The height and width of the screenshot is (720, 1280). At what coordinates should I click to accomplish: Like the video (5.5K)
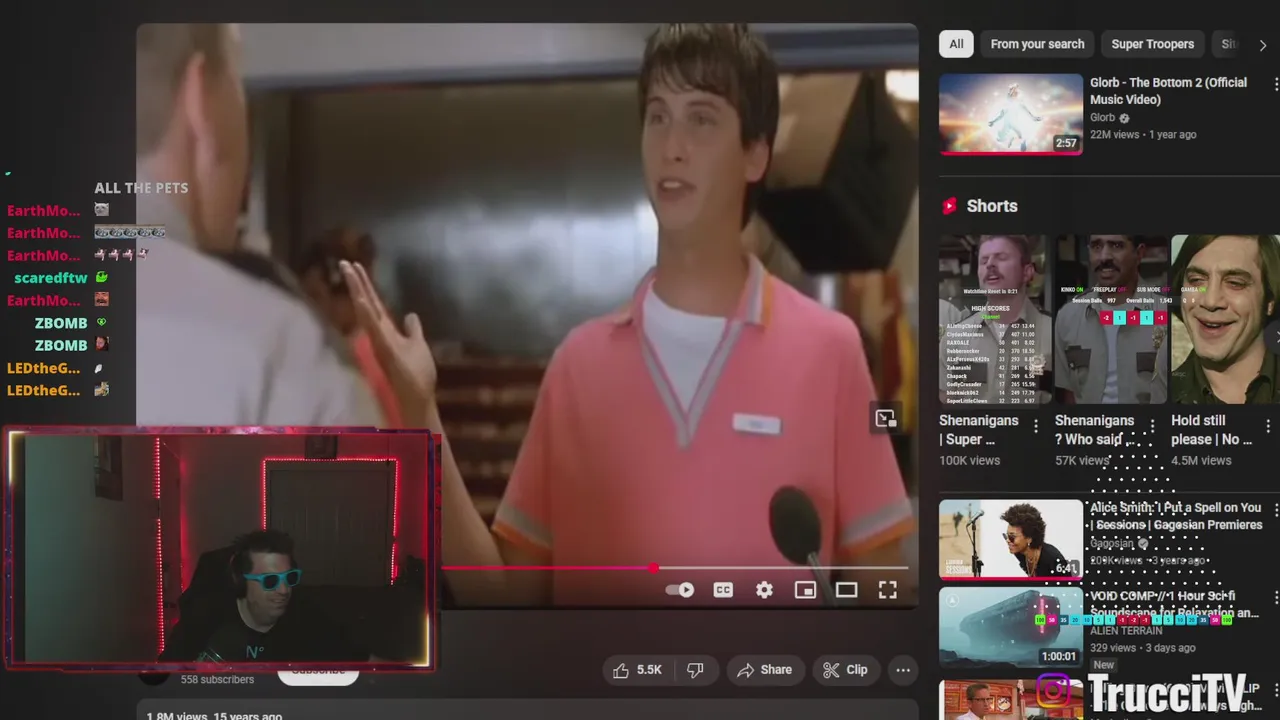pos(637,670)
